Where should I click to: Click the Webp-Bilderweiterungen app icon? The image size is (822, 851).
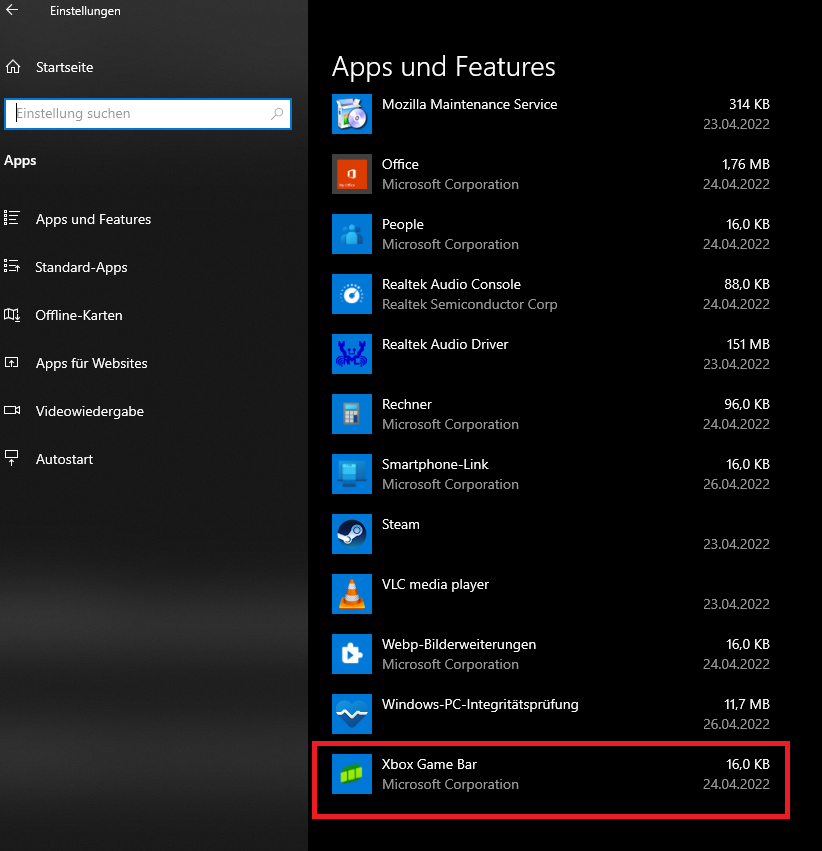(x=352, y=654)
